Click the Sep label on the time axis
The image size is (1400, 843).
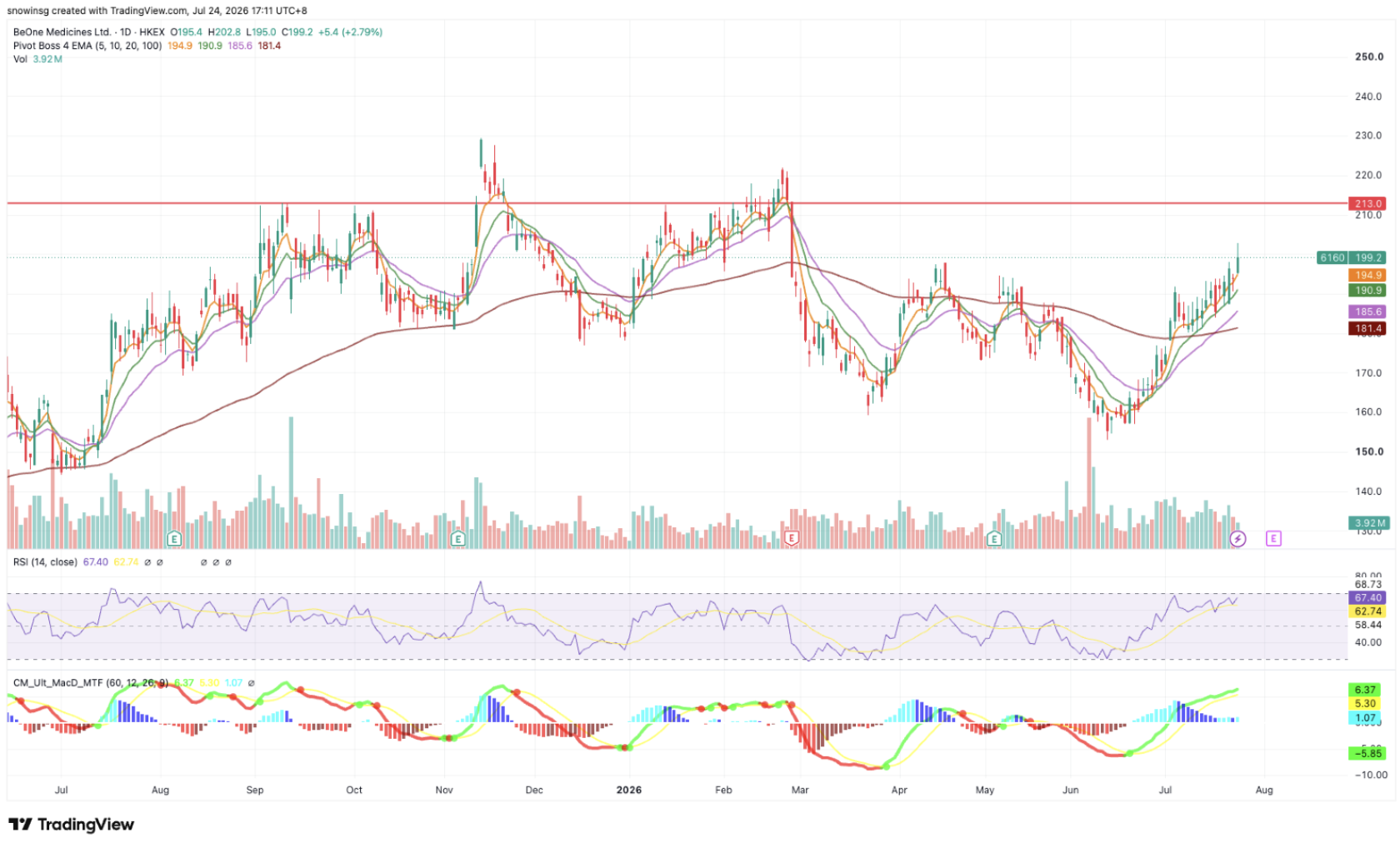255,790
